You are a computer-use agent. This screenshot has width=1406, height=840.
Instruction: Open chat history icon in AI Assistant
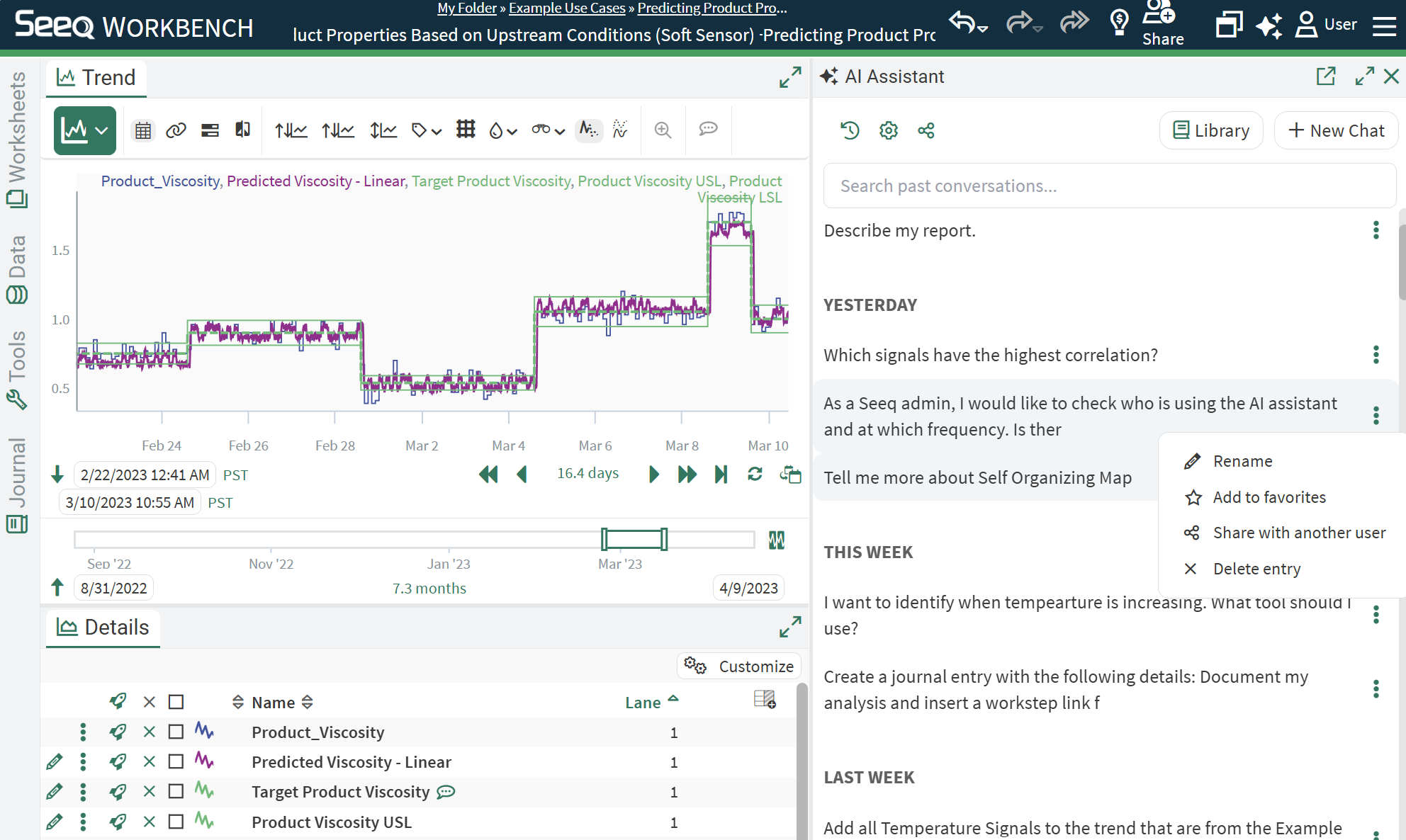850,130
